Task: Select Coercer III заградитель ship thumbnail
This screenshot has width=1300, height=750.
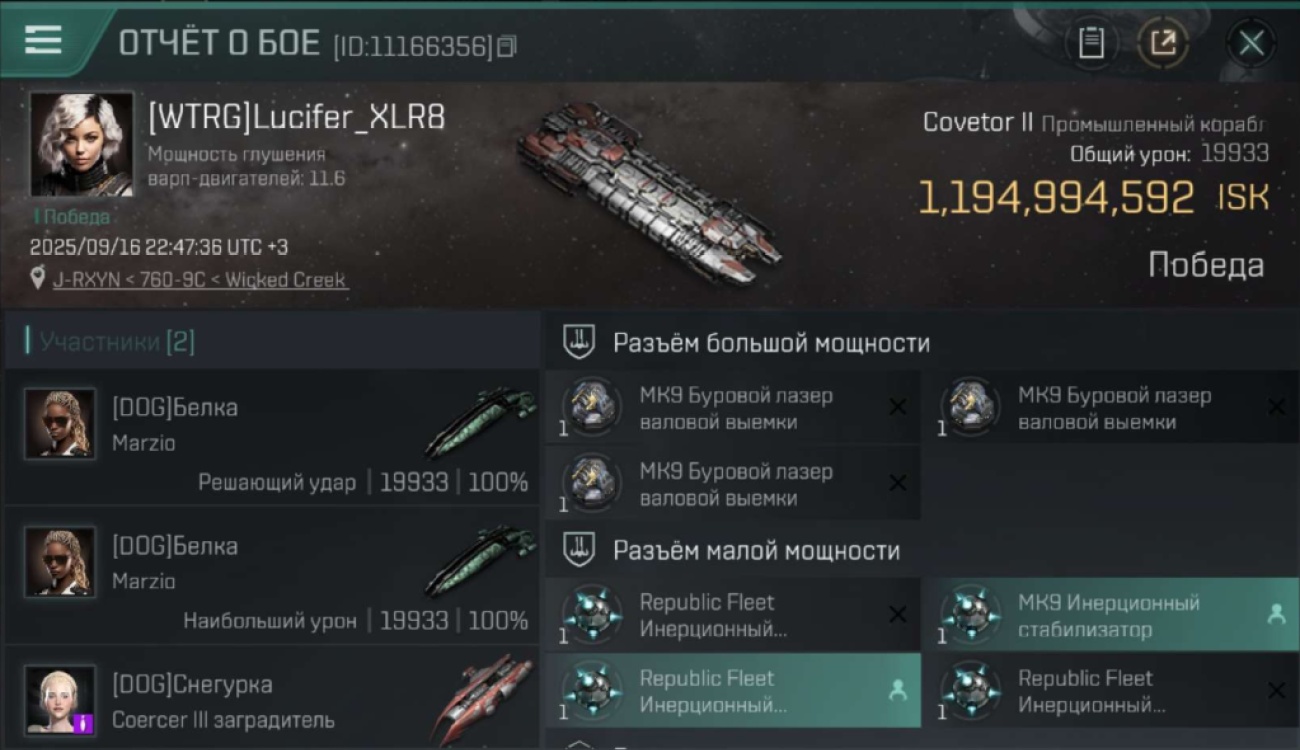Action: (x=484, y=698)
